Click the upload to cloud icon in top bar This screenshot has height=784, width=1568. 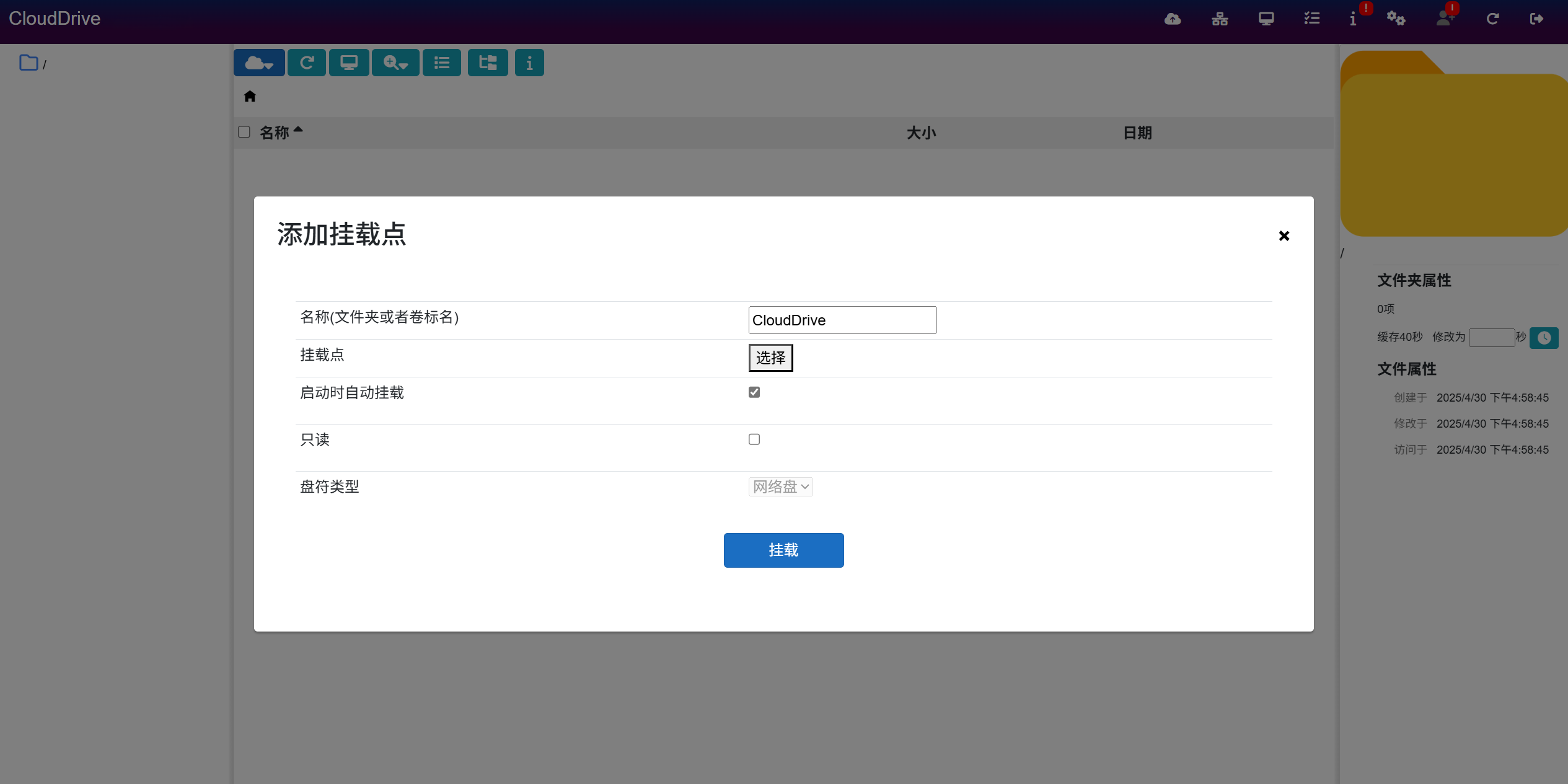coord(1172,19)
